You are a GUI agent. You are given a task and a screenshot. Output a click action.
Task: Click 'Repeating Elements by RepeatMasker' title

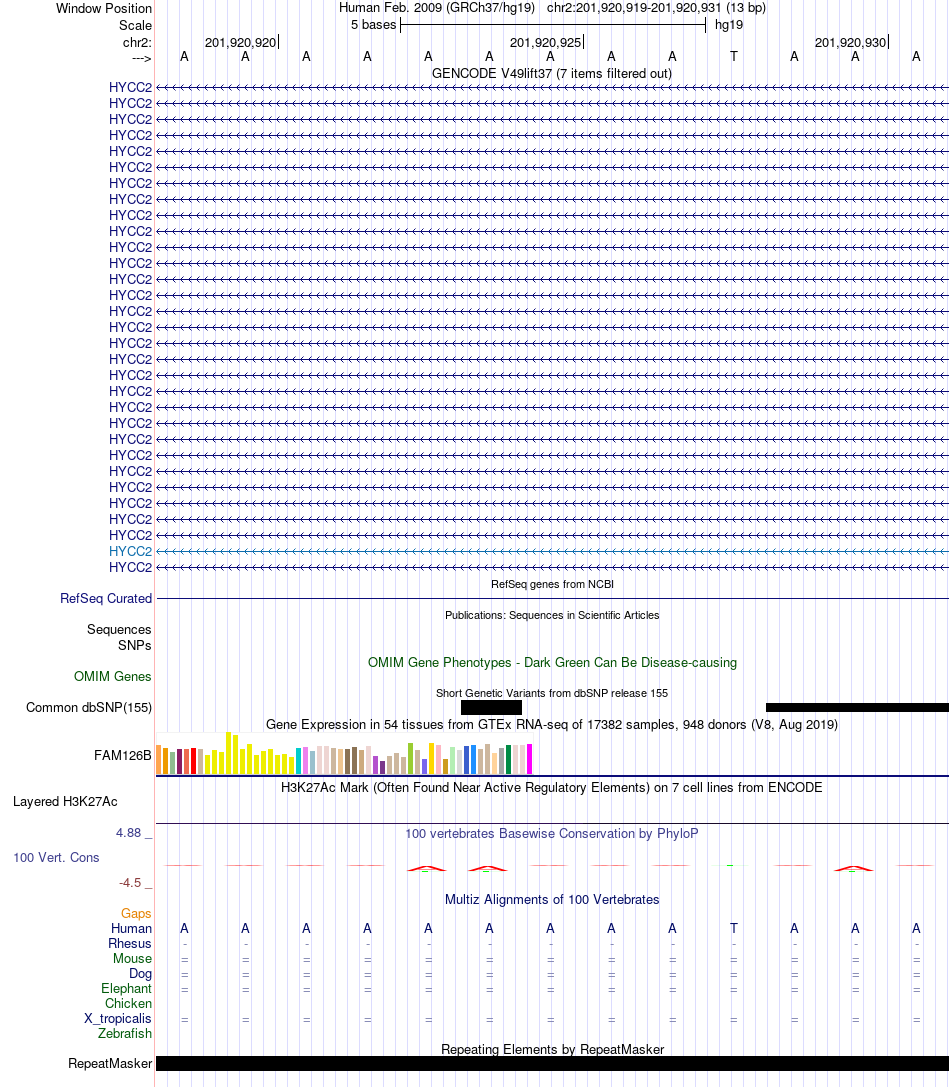point(553,1050)
